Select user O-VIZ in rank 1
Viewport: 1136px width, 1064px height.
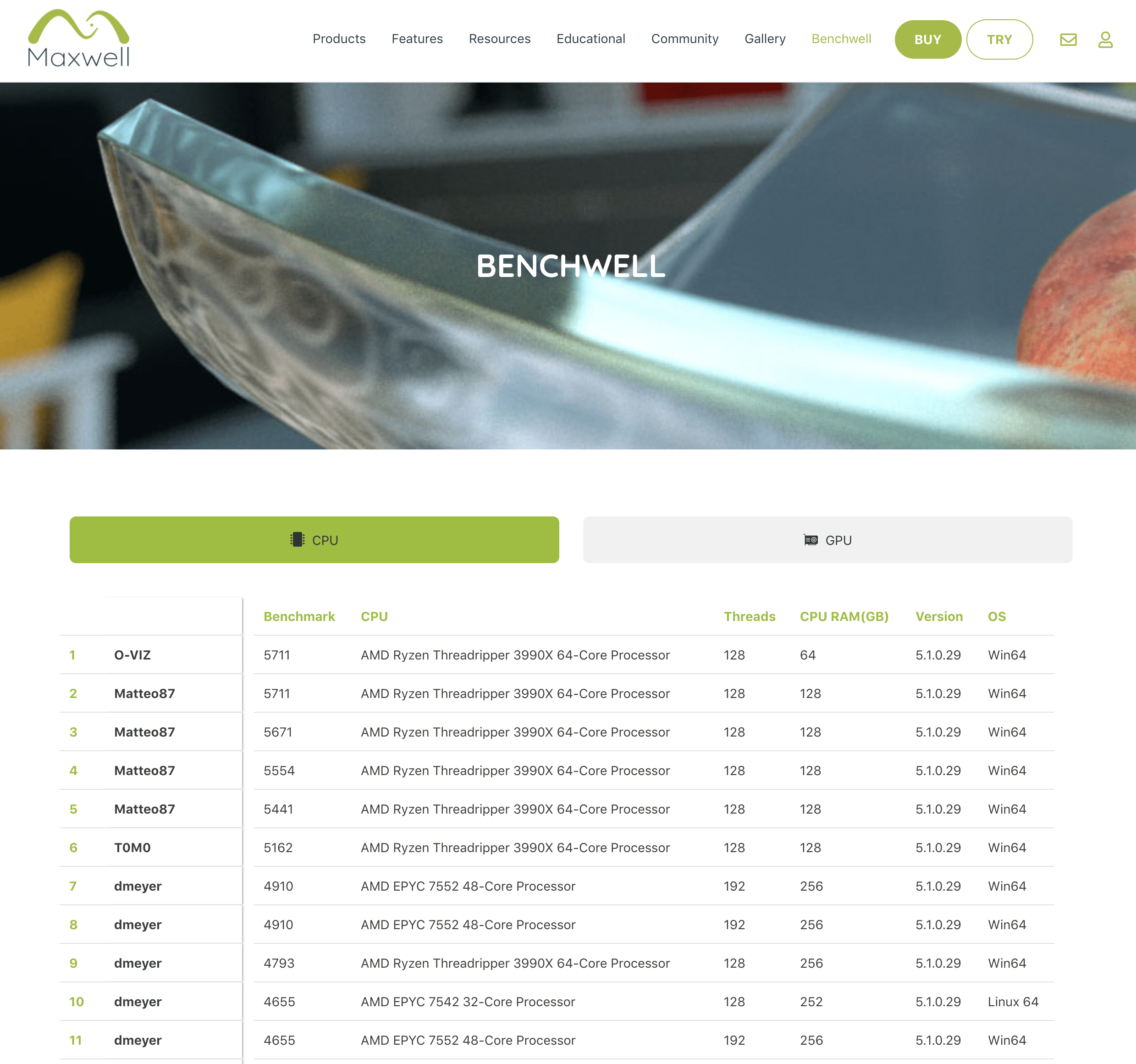pos(132,654)
